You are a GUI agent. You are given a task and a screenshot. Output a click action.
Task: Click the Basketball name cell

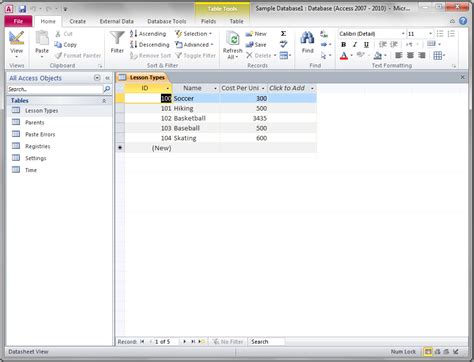click(196, 118)
